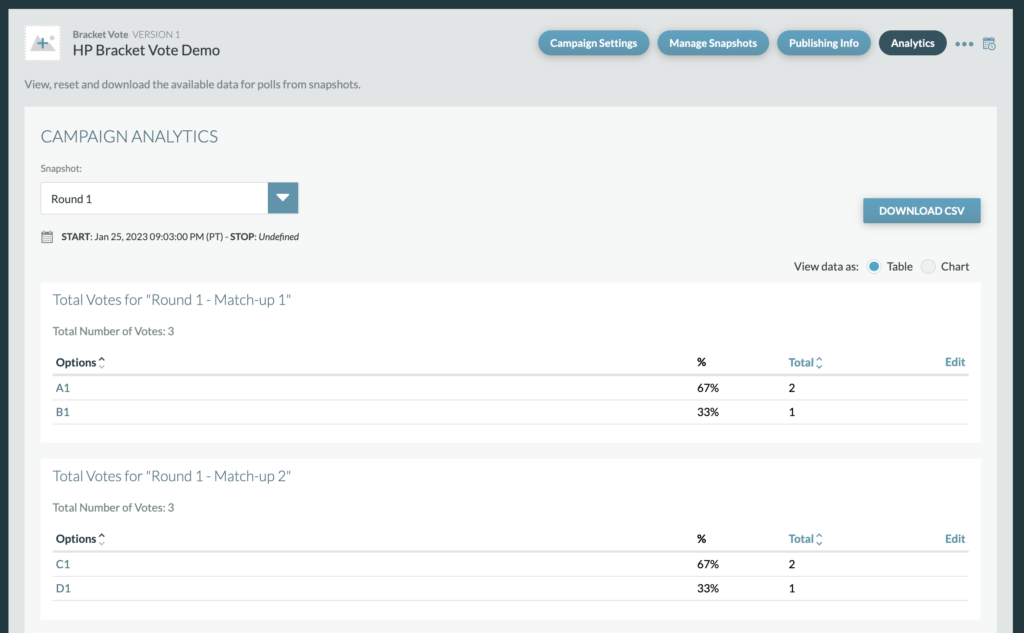Sort Match-up 2 by Options column arrows
This screenshot has height=633, width=1024.
click(x=102, y=539)
